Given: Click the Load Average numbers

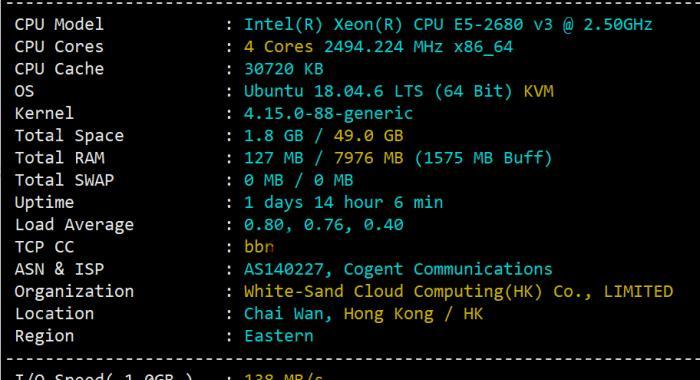Looking at the screenshot, I should pos(324,225).
